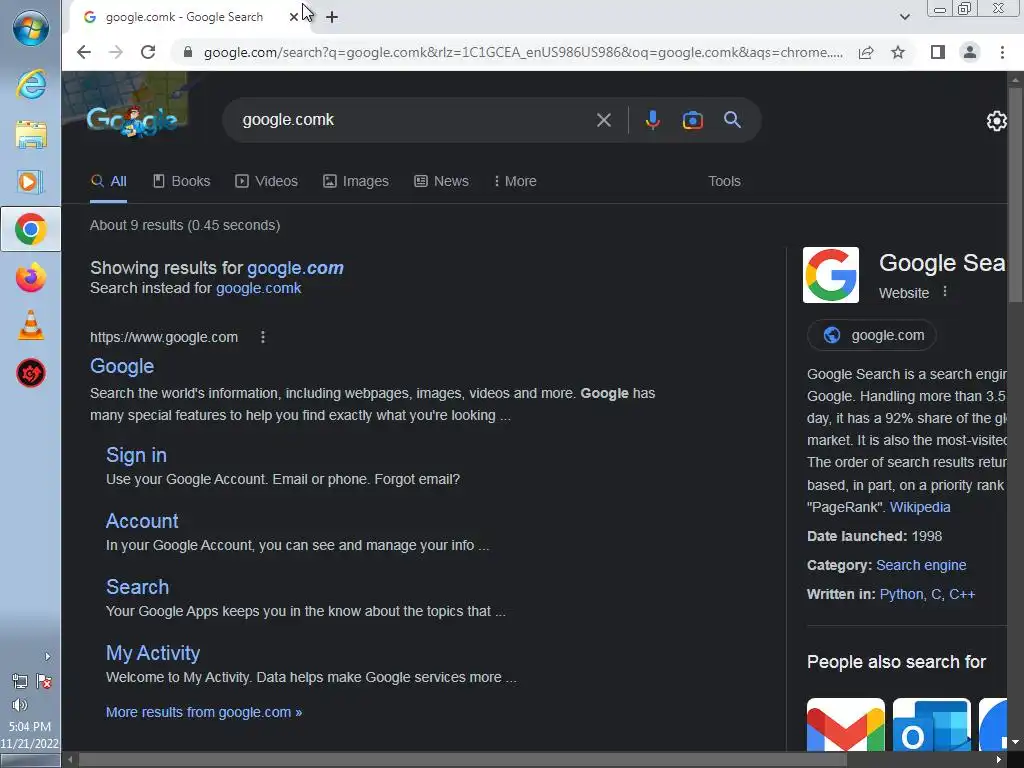This screenshot has width=1024, height=768.
Task: Open knowledge panel more options
Action: coord(944,292)
